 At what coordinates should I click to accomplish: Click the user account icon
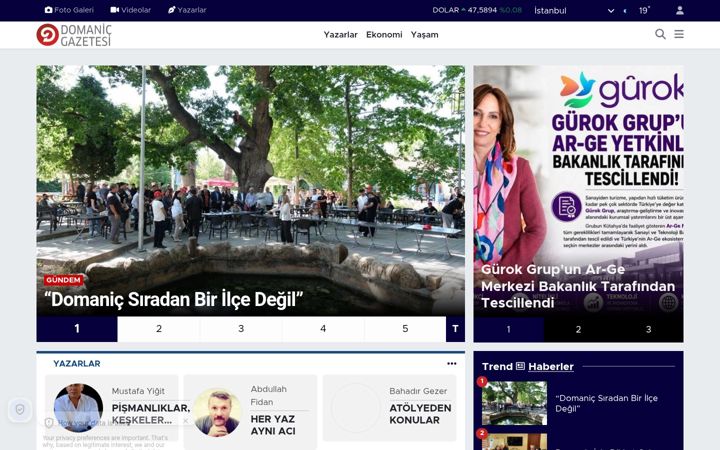680,10
